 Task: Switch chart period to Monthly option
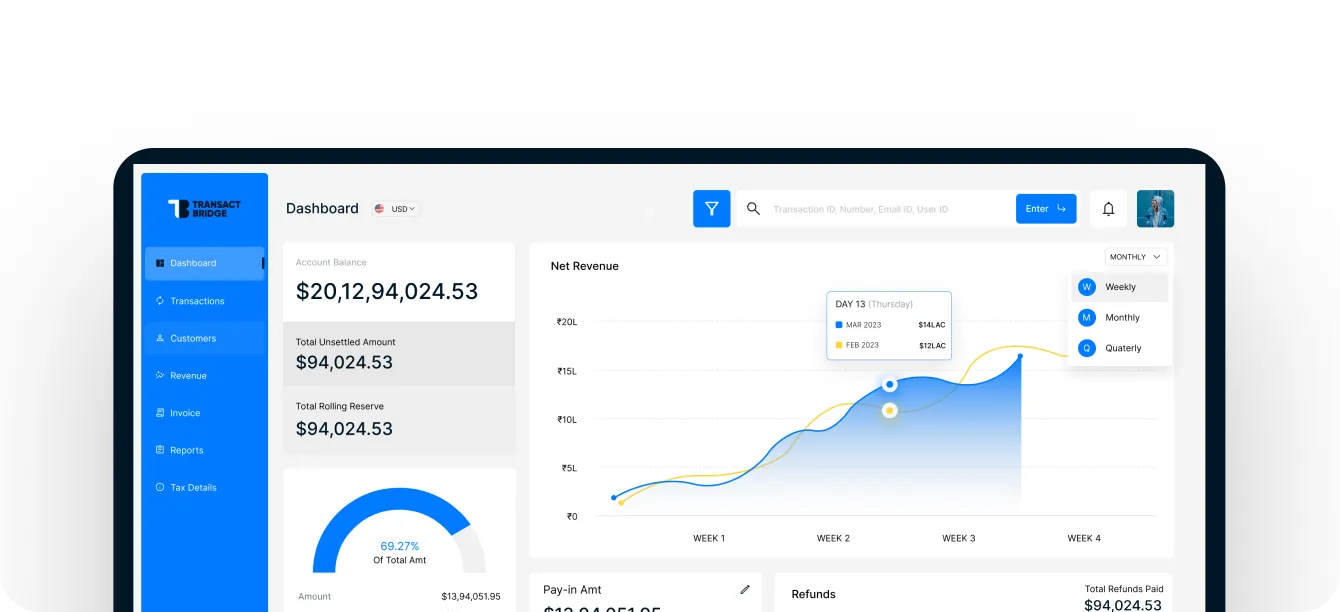click(1122, 317)
